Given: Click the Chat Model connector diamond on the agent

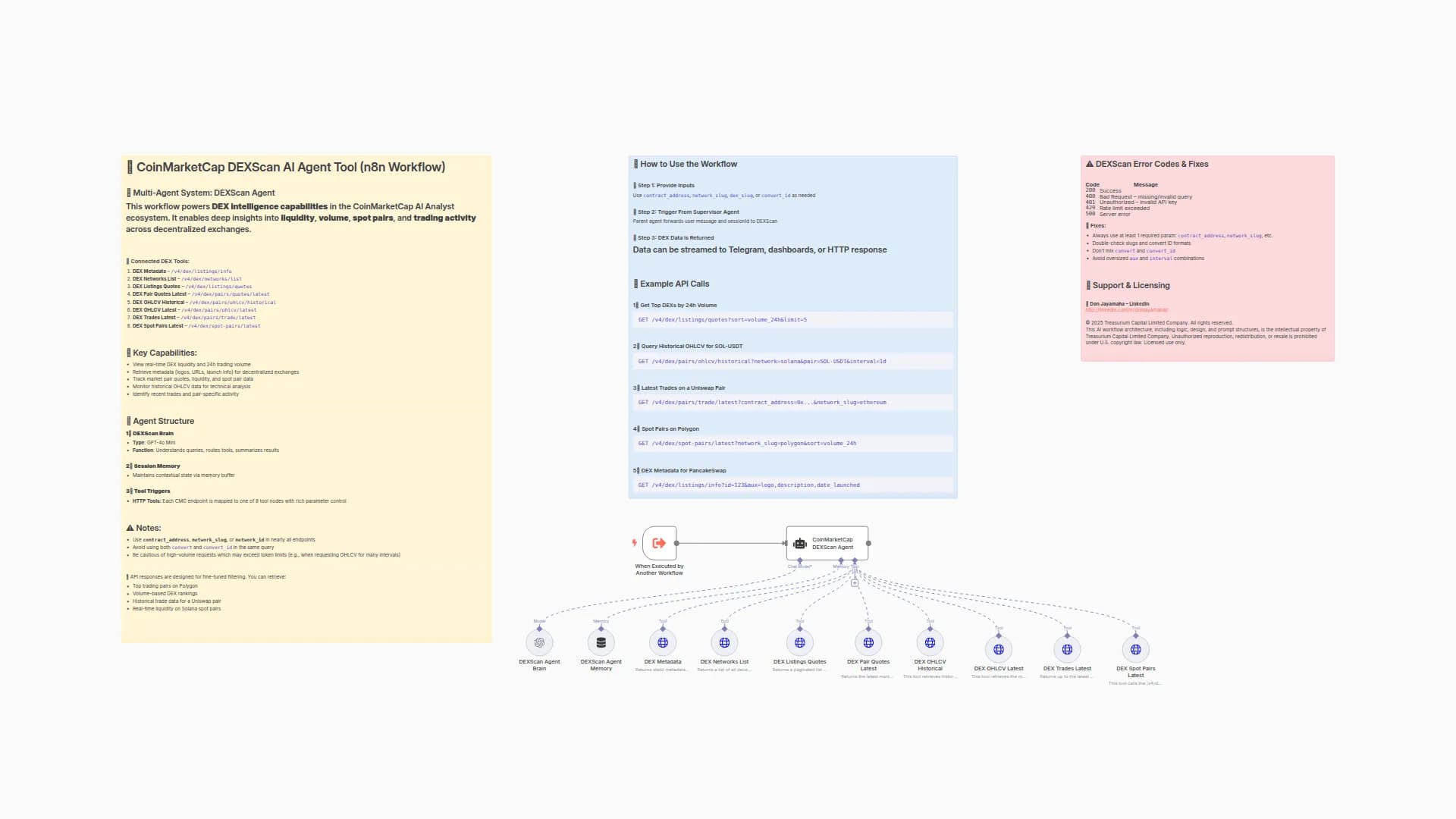Looking at the screenshot, I should pyautogui.click(x=800, y=560).
